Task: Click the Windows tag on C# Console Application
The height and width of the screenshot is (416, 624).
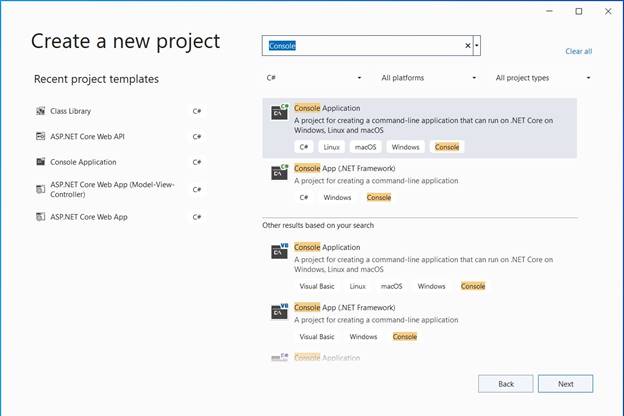Action: pyautogui.click(x=406, y=147)
